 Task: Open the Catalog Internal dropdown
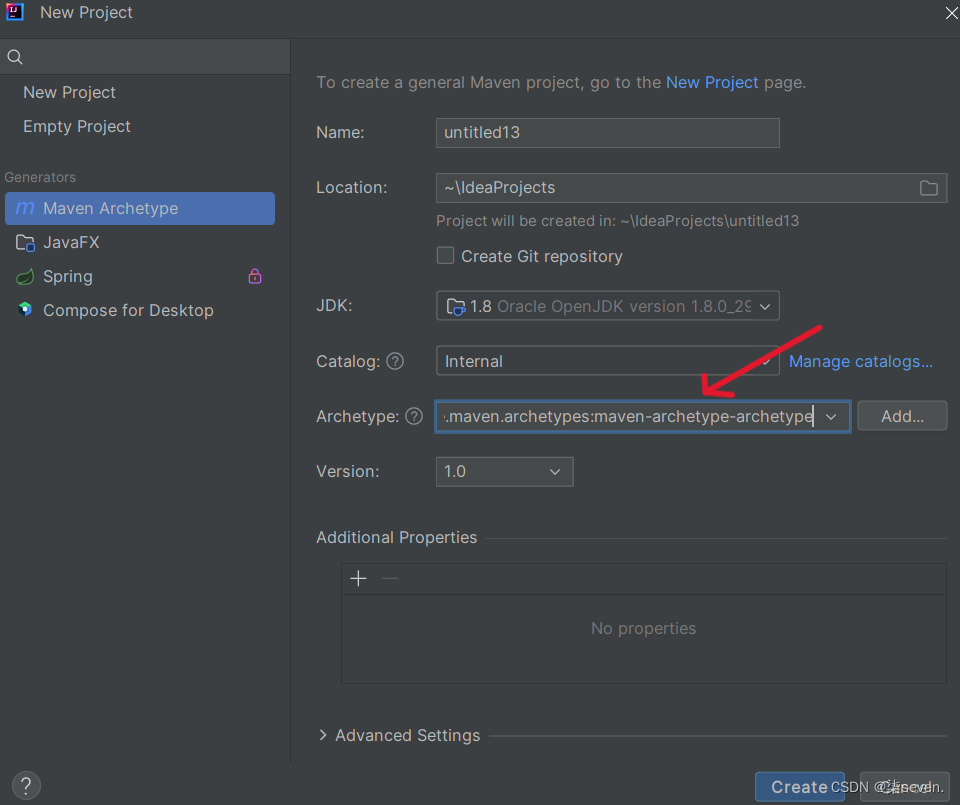pos(607,361)
